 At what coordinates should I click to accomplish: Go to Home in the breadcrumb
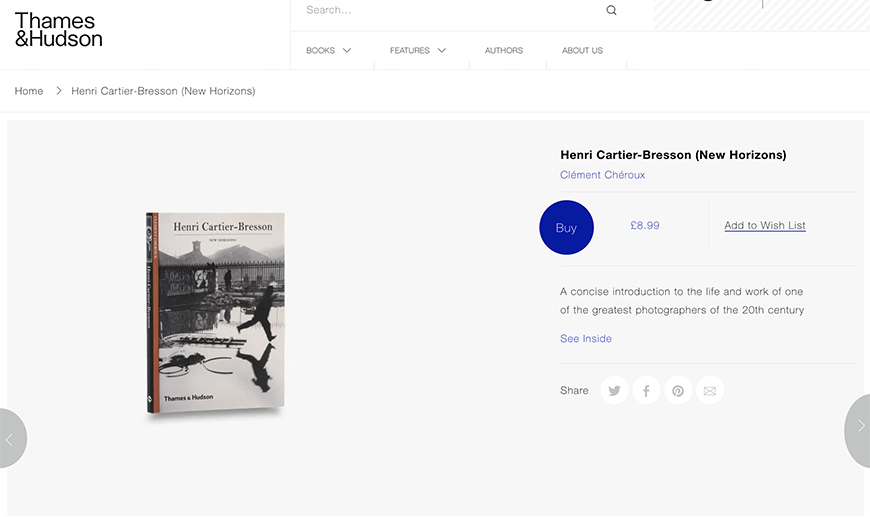click(29, 91)
